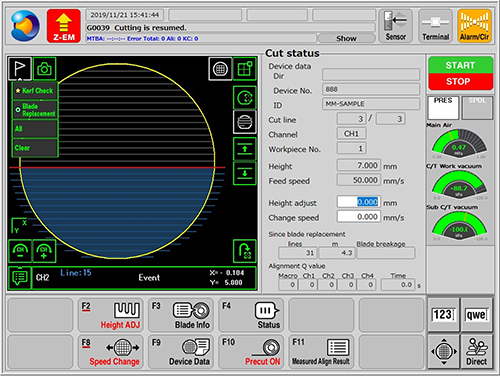Click the Line:15 indicator

click(x=76, y=273)
